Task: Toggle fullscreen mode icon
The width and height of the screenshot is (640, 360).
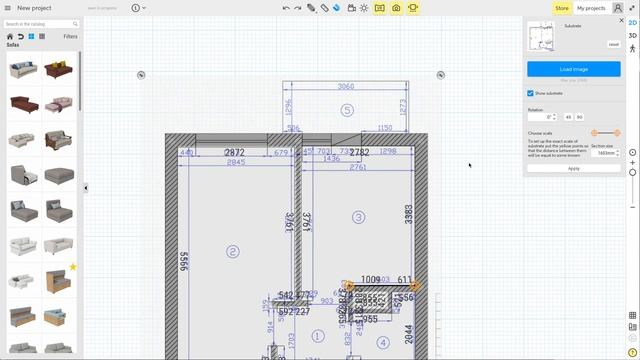Action: coord(632,8)
